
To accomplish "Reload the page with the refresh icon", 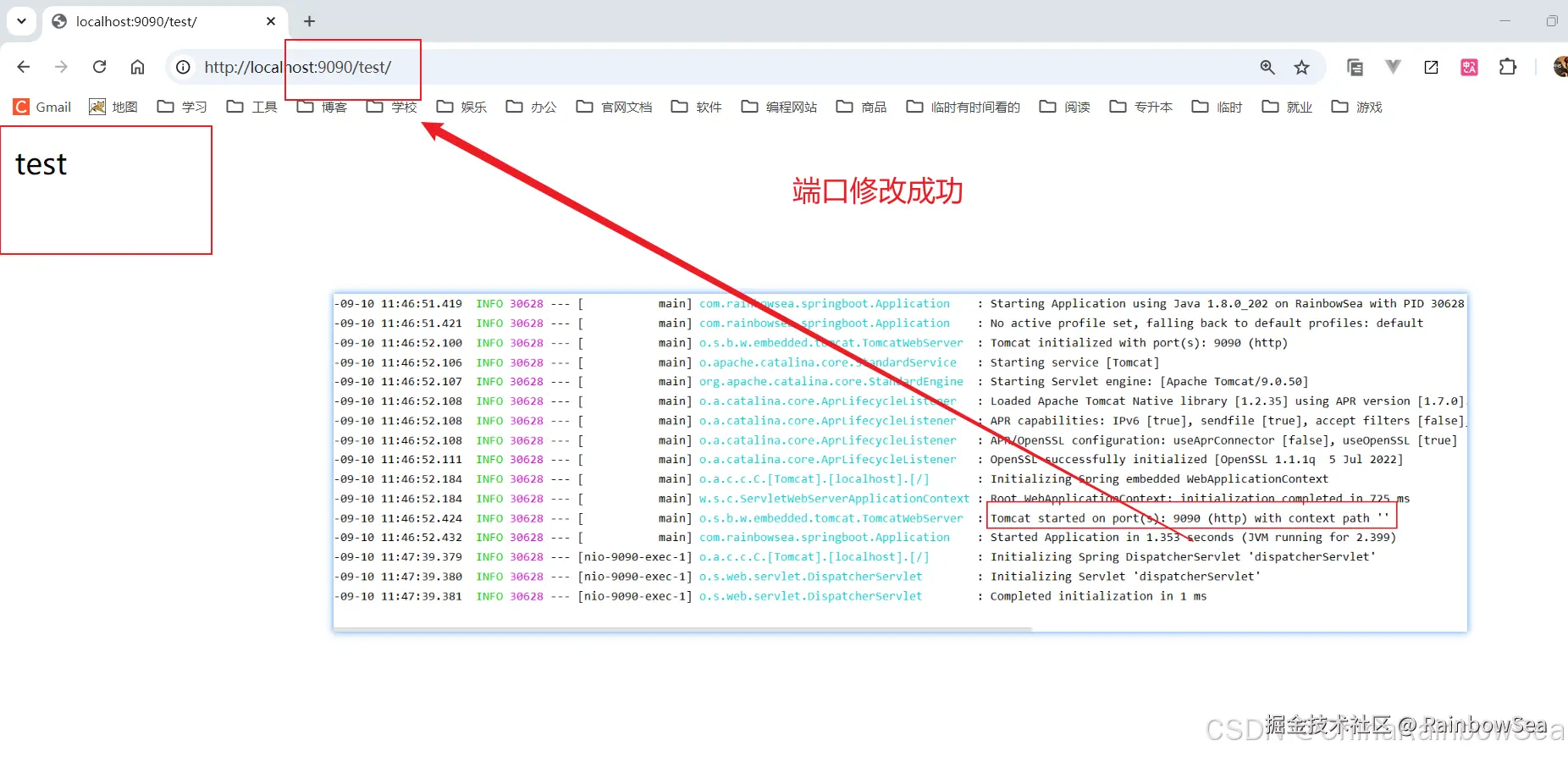I will click(x=99, y=67).
